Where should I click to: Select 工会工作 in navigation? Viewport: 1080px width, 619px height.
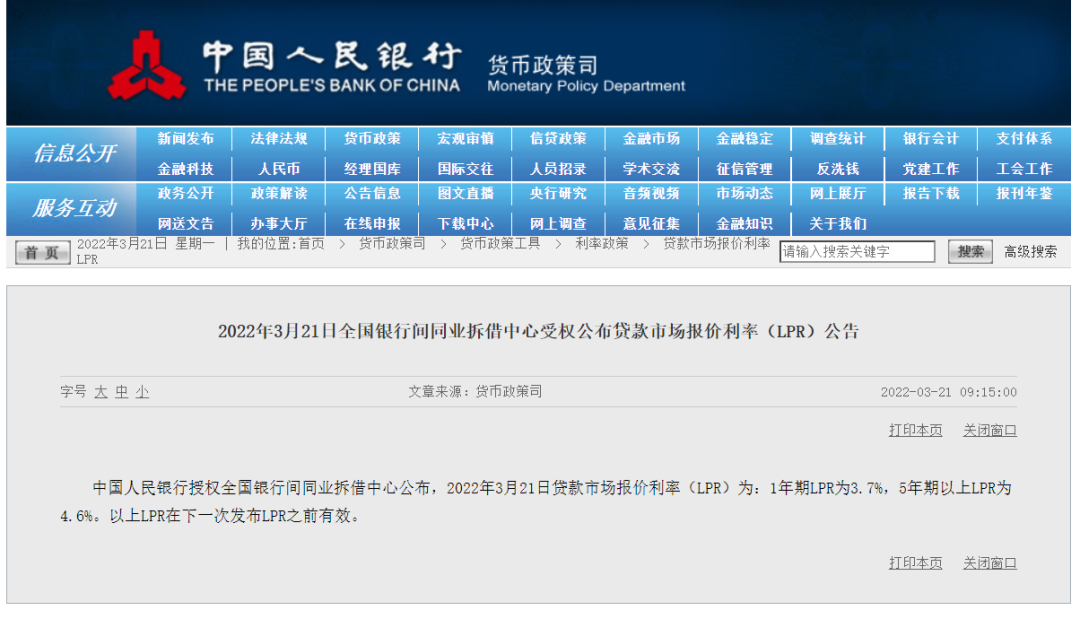[x=1024, y=169]
